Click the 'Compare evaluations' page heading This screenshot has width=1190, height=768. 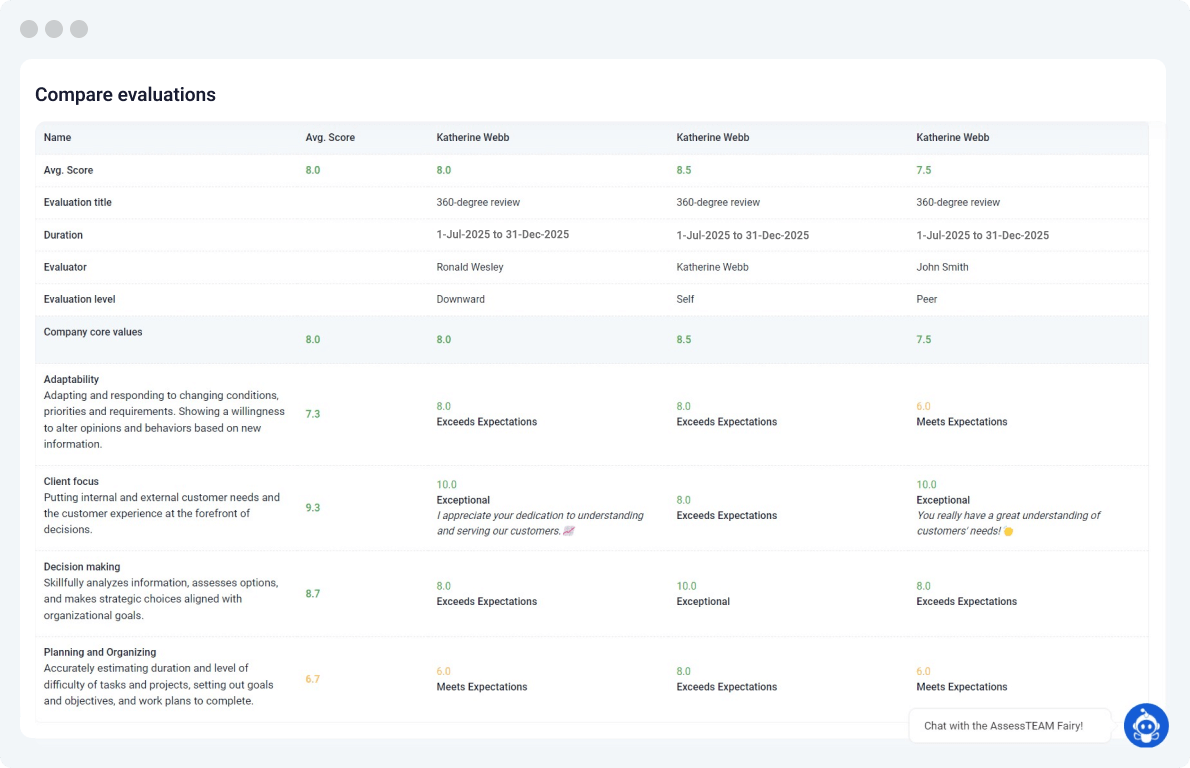coord(125,95)
